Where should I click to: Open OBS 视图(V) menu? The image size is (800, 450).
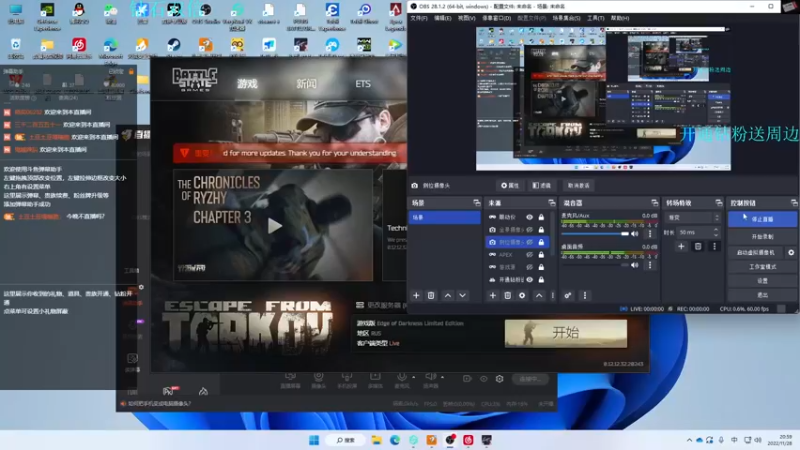(x=466, y=18)
